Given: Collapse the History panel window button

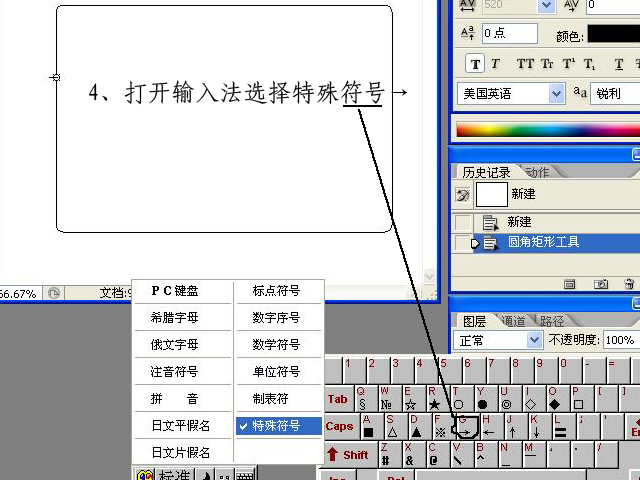Looking at the screenshot, I should pyautogui.click(x=636, y=155).
